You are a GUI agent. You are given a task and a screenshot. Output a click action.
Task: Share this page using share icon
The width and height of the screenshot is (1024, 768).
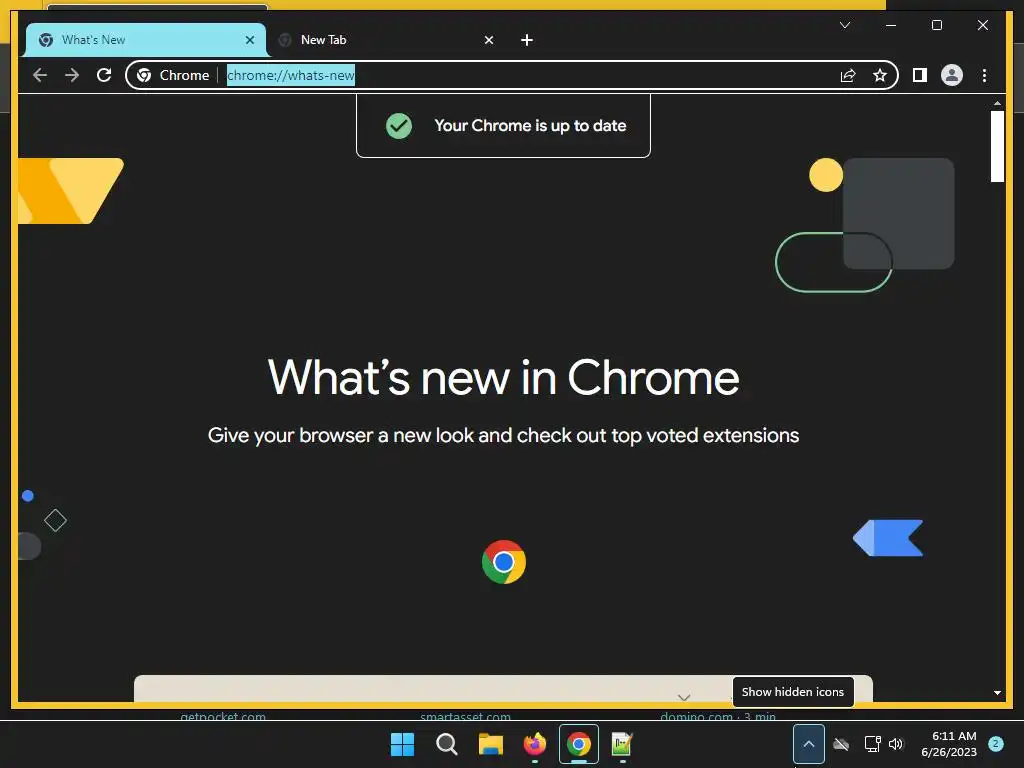pyautogui.click(x=848, y=75)
